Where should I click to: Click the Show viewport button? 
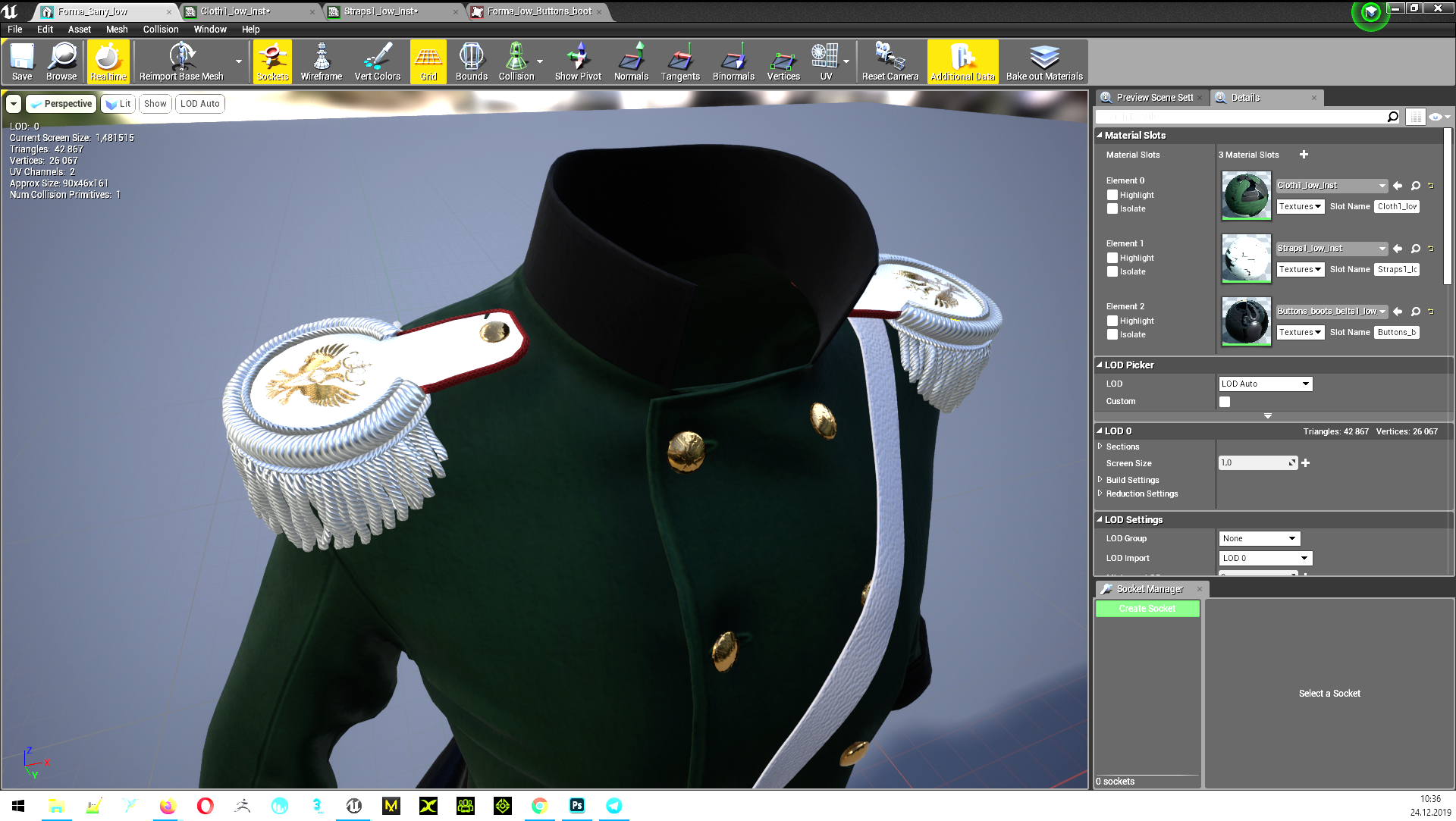coord(155,104)
